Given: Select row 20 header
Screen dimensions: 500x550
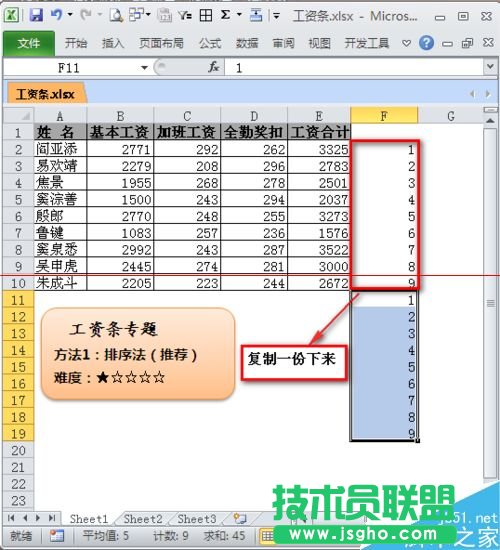Looking at the screenshot, I should (x=18, y=451).
